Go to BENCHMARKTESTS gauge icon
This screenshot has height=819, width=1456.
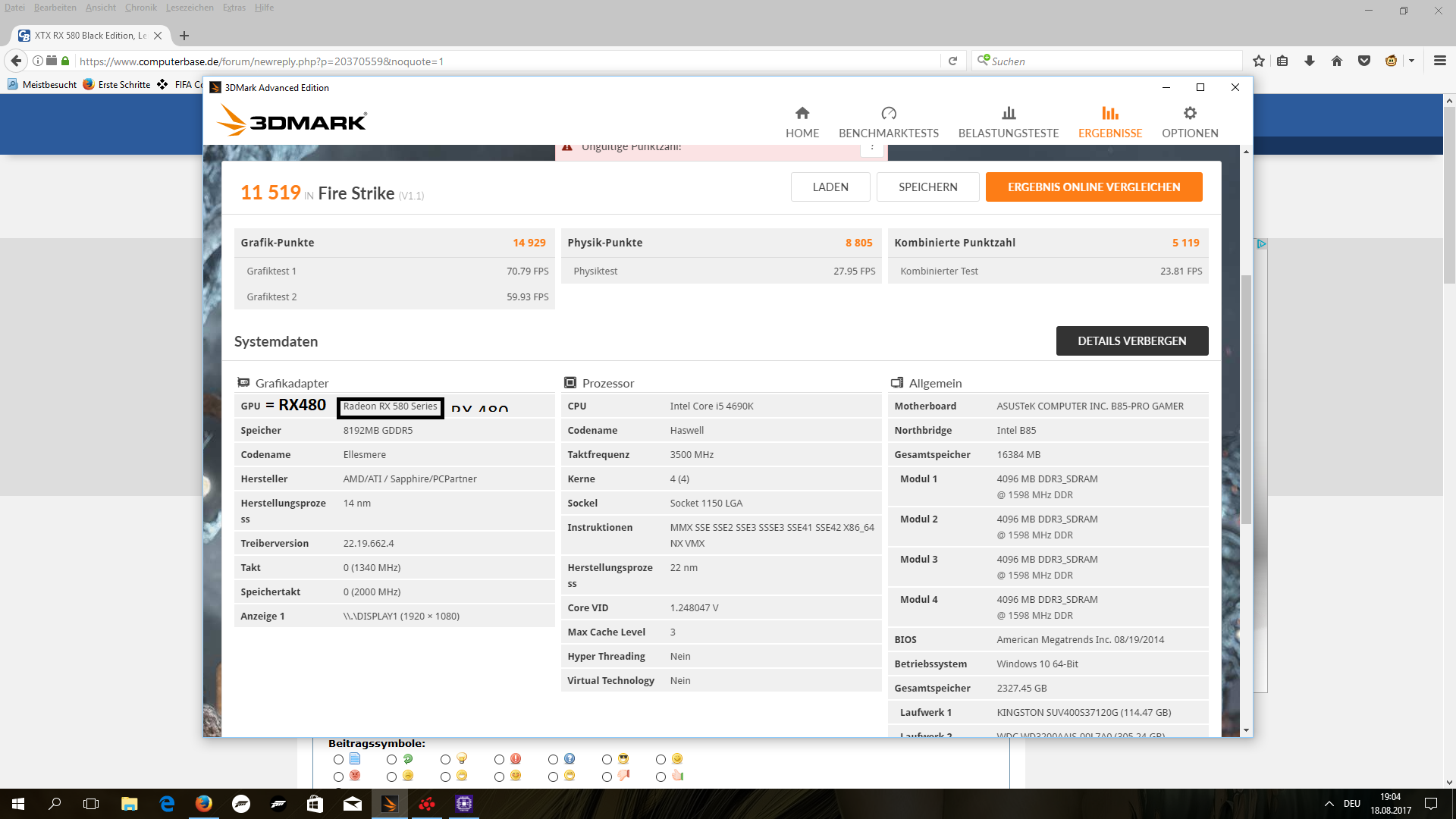[889, 114]
